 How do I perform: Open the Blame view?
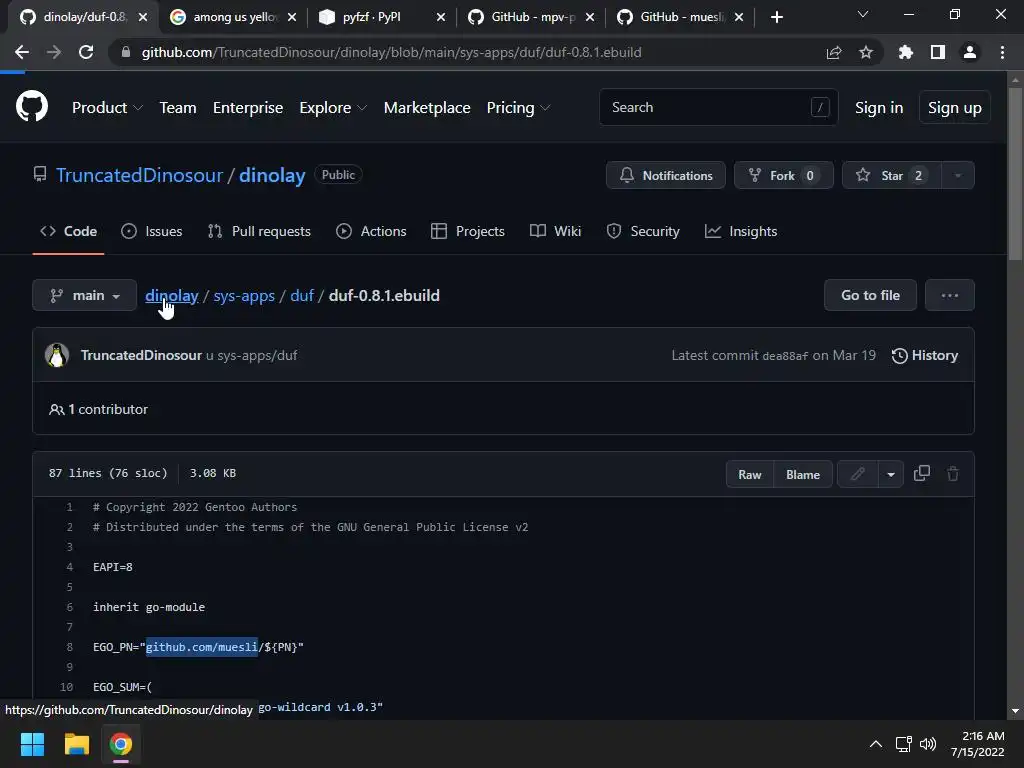click(803, 474)
